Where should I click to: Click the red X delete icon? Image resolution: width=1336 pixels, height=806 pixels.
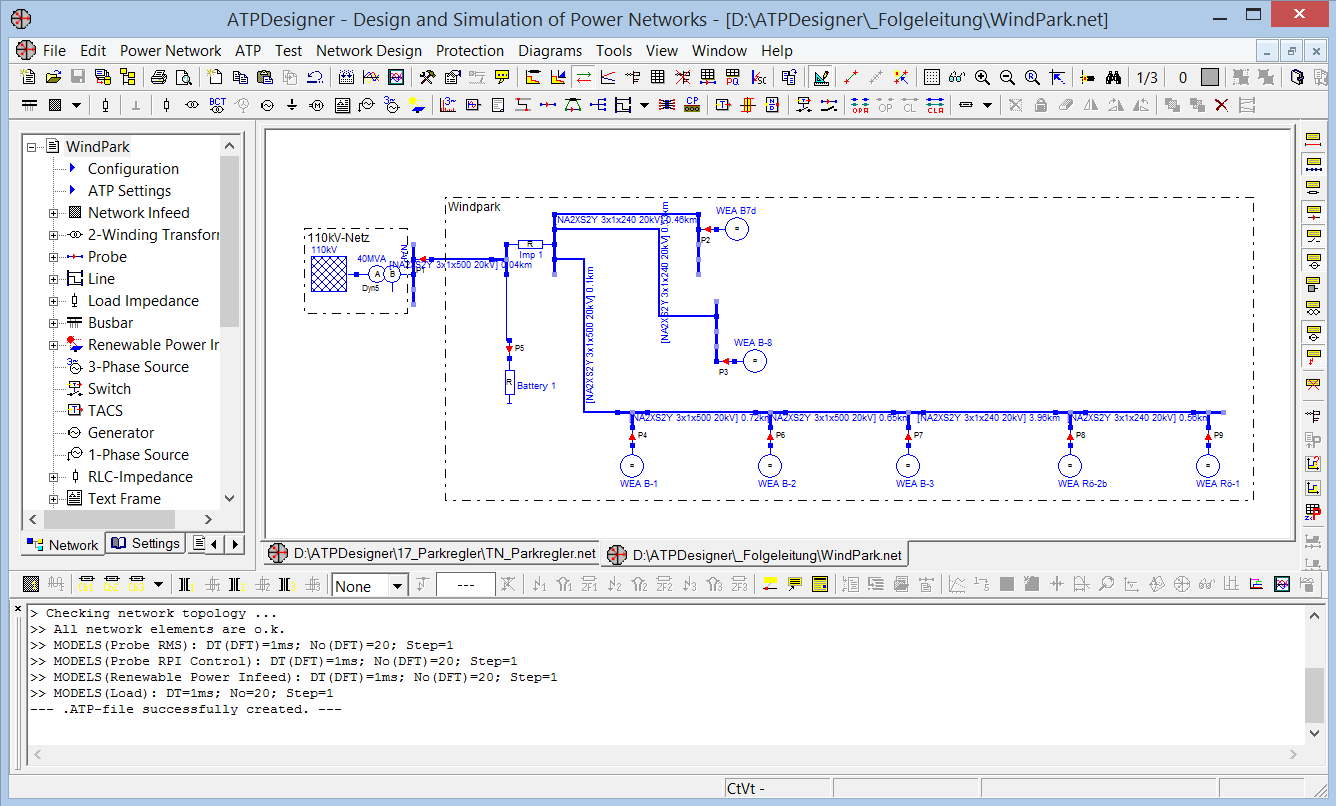1221,105
